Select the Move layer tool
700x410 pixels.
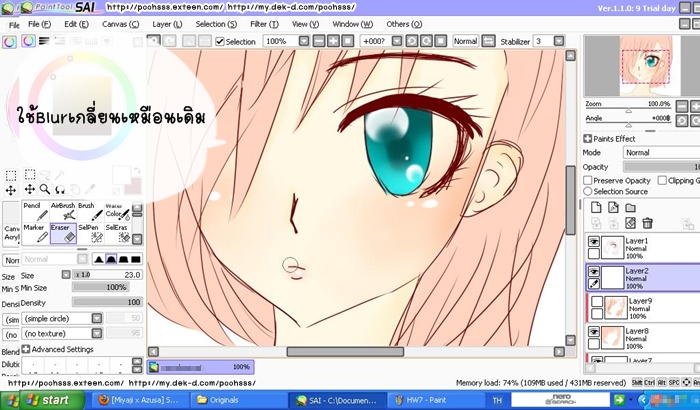point(30,189)
